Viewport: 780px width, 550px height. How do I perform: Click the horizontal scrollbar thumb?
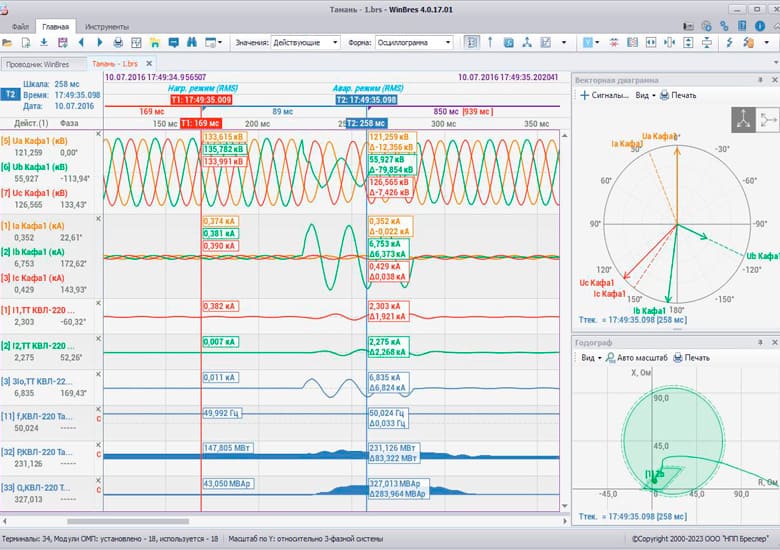[x=128, y=521]
